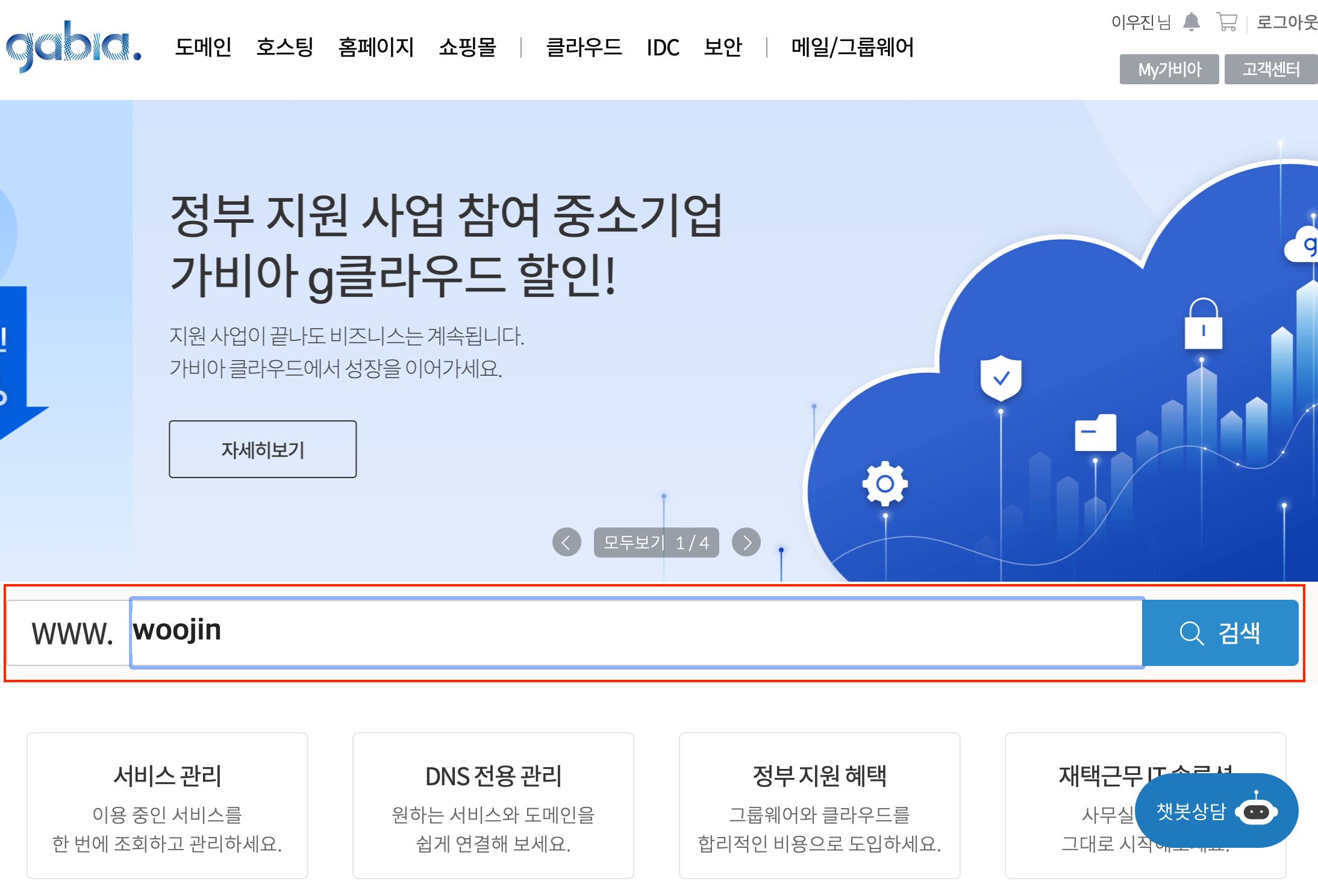Open the 도메인 menu
Viewport: 1318px width, 896px height.
point(203,47)
